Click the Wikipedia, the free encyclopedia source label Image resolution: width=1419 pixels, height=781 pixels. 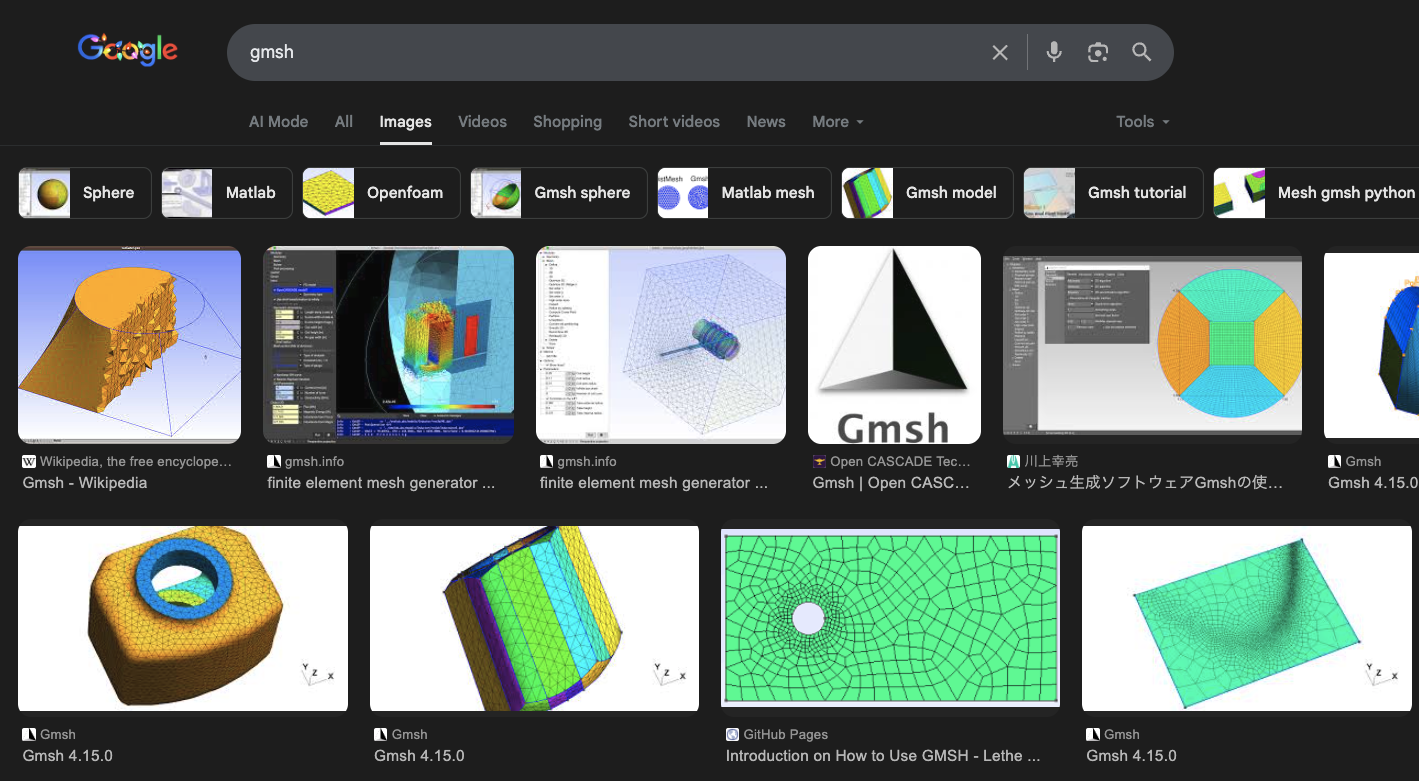(x=136, y=462)
